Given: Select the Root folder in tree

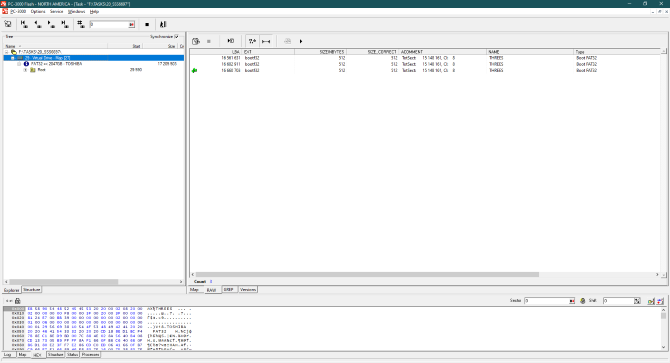Looking at the screenshot, I should point(41,70).
